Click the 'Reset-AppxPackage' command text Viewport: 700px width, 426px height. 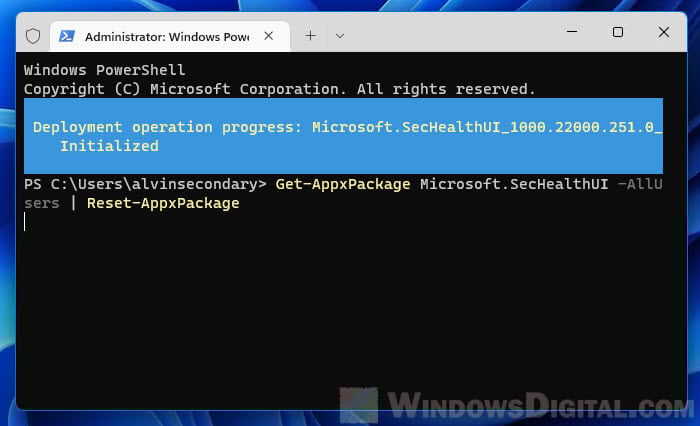pyautogui.click(x=163, y=204)
